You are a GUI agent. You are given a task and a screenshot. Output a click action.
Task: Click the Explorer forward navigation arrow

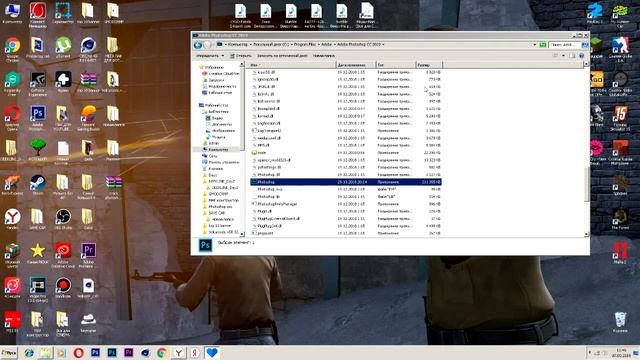click(x=207, y=44)
